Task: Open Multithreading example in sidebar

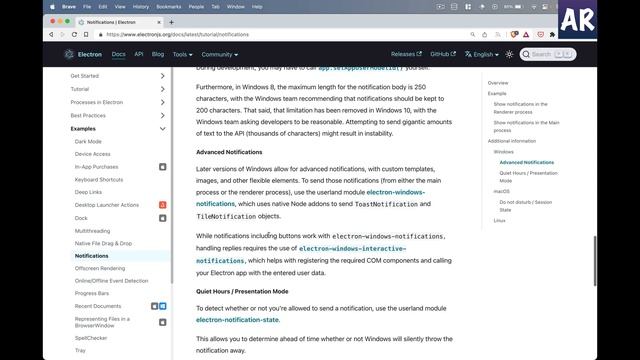Action: click(x=92, y=231)
